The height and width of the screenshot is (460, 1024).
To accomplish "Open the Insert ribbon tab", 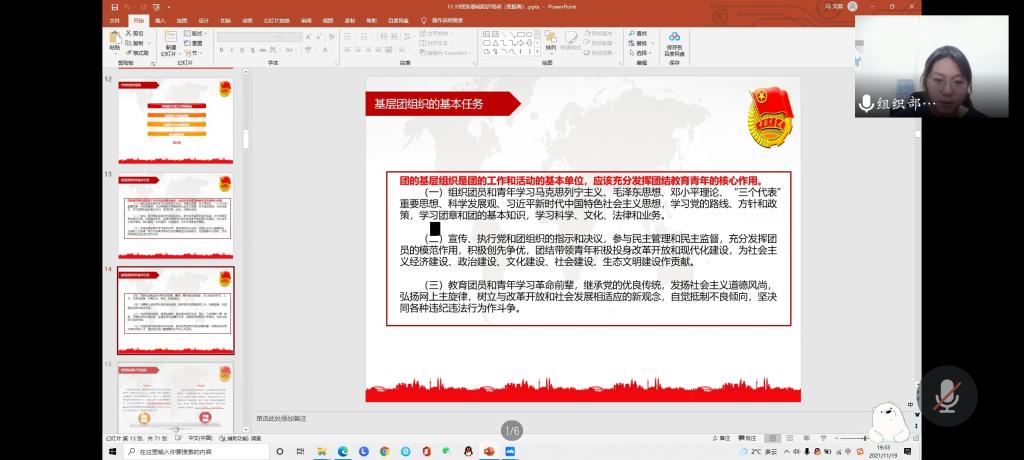I will point(160,20).
